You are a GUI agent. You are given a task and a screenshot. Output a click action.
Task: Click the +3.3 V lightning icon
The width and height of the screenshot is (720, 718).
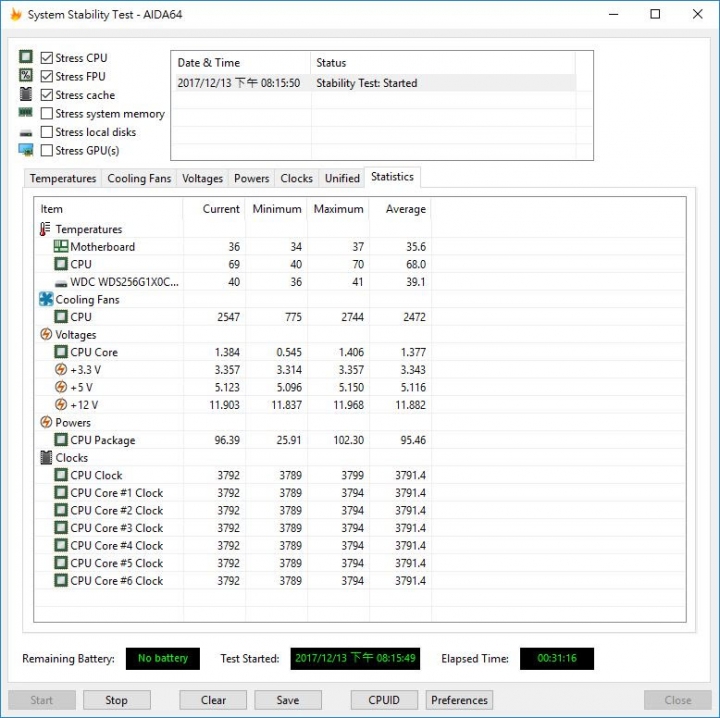click(61, 369)
